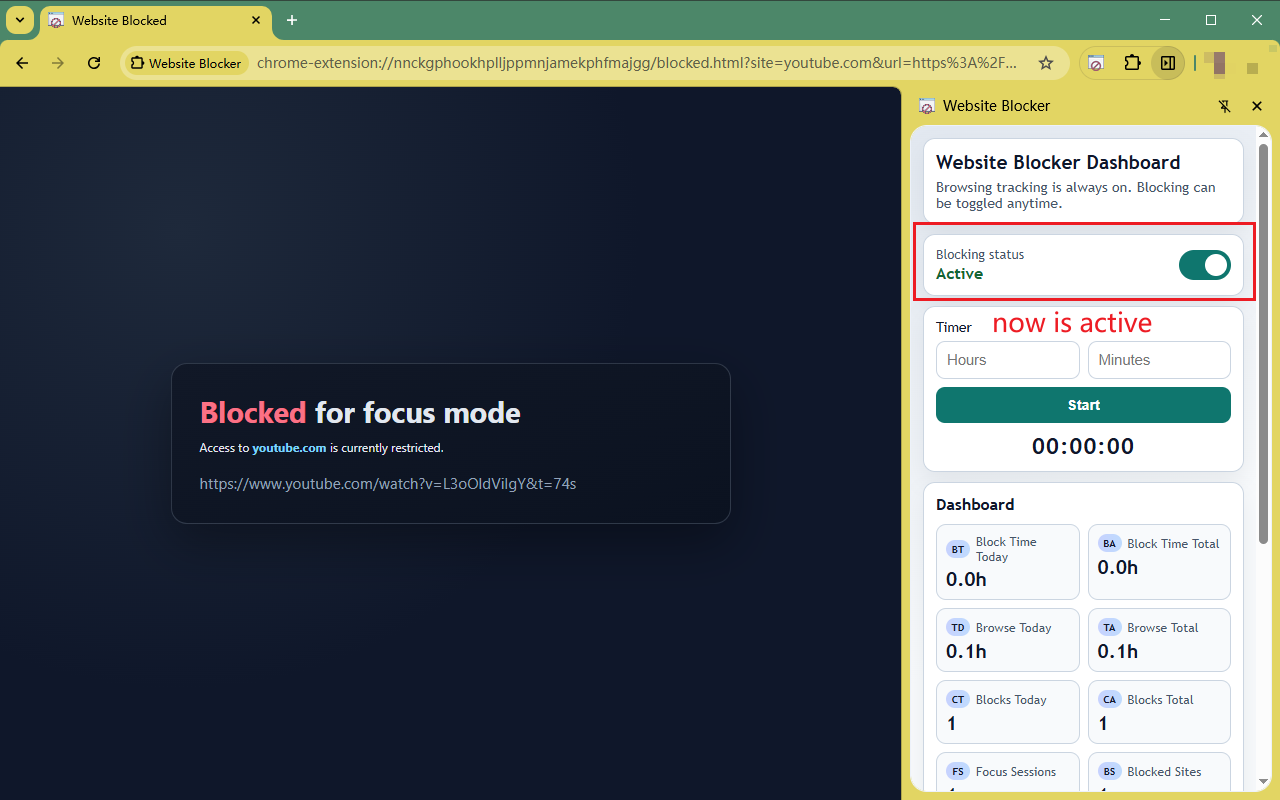
Task: Click the FS Focus Sessions badge
Action: [x=958, y=771]
